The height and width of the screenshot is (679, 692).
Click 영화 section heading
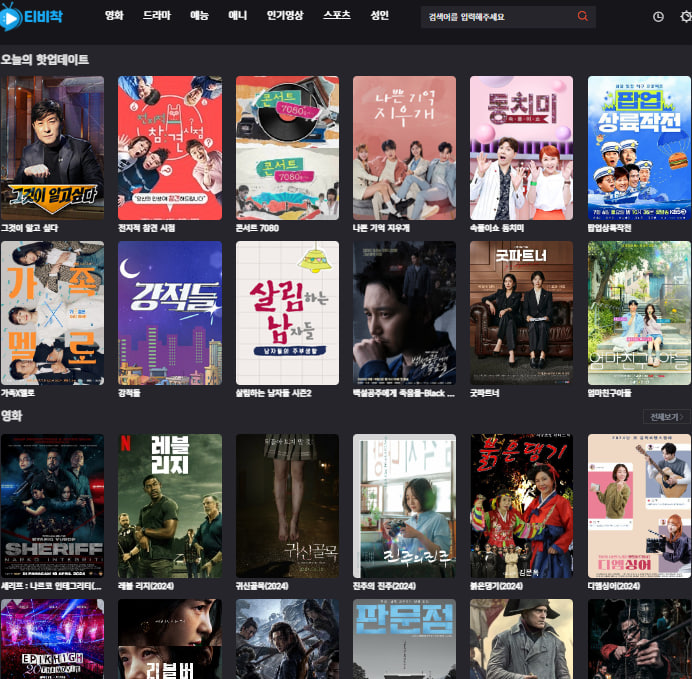[11, 416]
